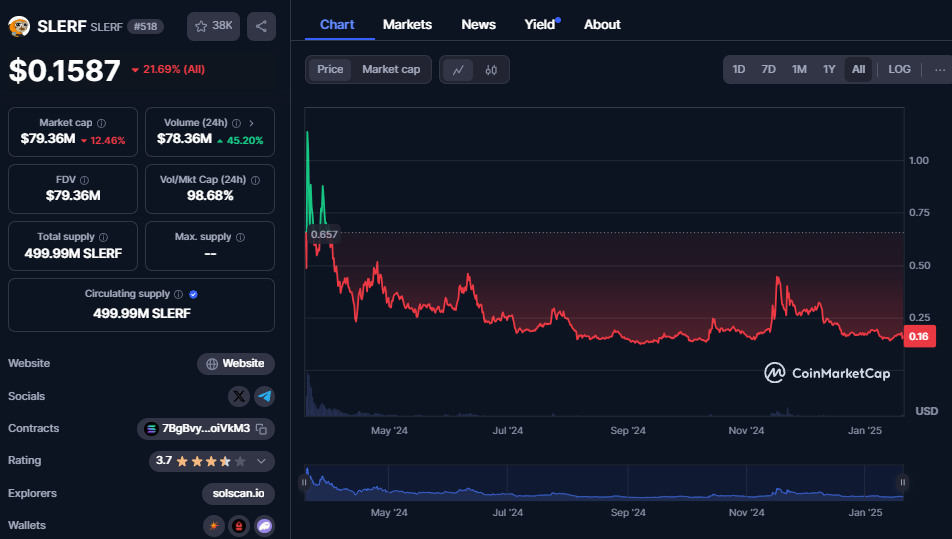Image resolution: width=952 pixels, height=539 pixels.
Task: Add SLERF to watchlist via star button
Action: (213, 26)
